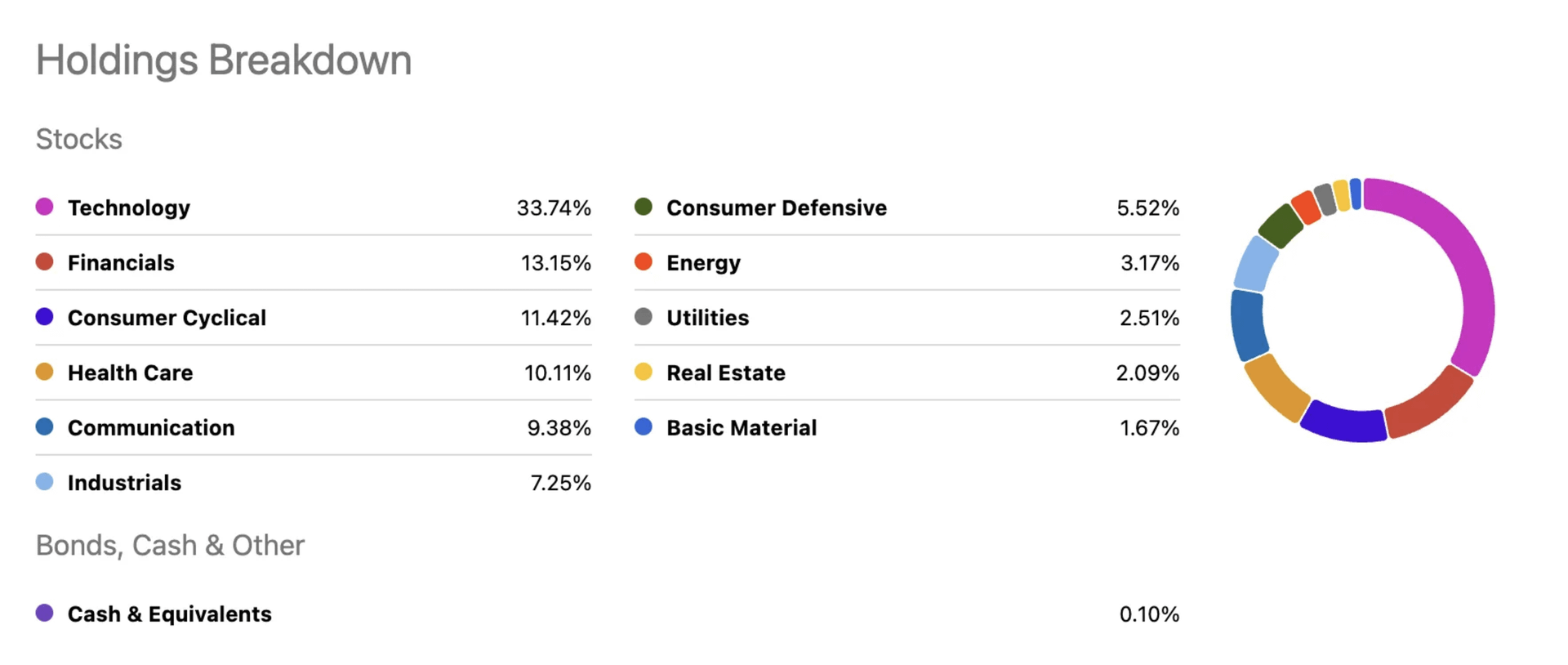The width and height of the screenshot is (1568, 665).
Task: Click the Holdings Breakdown heading
Action: (224, 60)
